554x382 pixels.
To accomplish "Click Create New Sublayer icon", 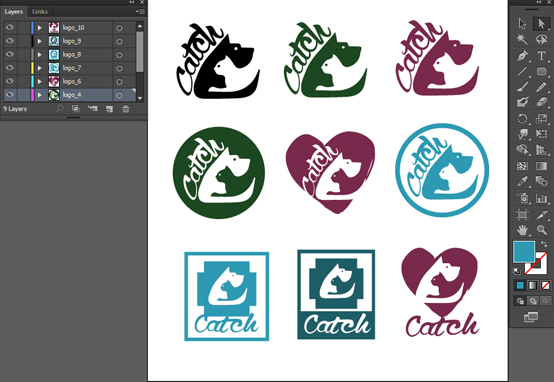I will (x=93, y=109).
